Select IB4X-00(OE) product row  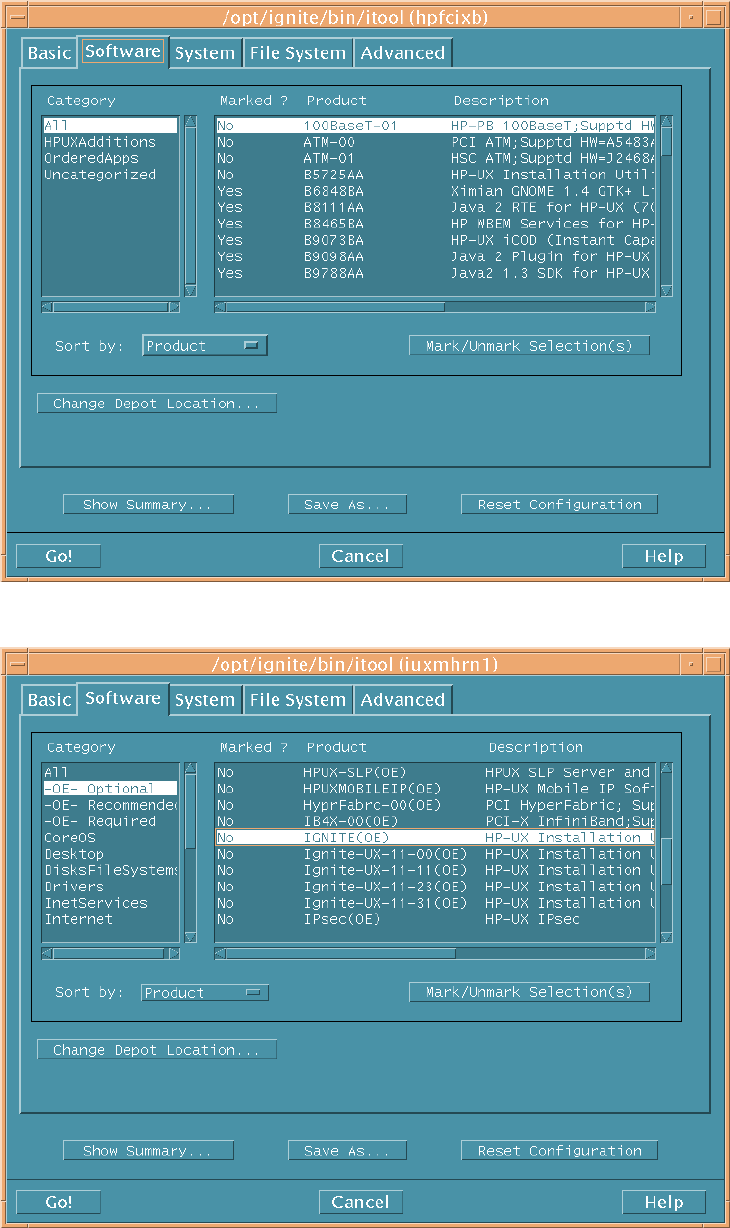coord(435,821)
